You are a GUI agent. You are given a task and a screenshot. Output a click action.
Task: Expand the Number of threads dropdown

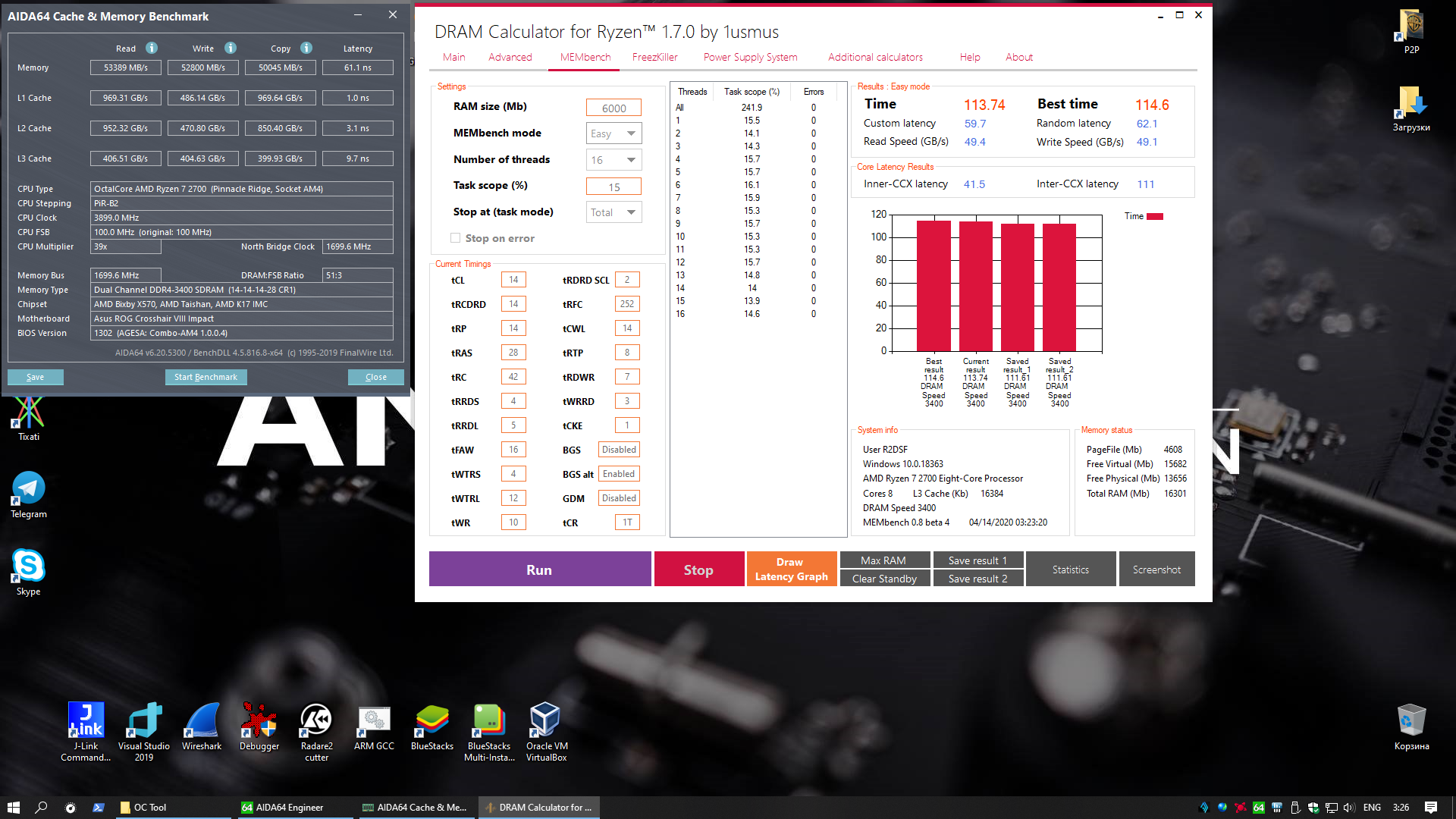[x=614, y=160]
